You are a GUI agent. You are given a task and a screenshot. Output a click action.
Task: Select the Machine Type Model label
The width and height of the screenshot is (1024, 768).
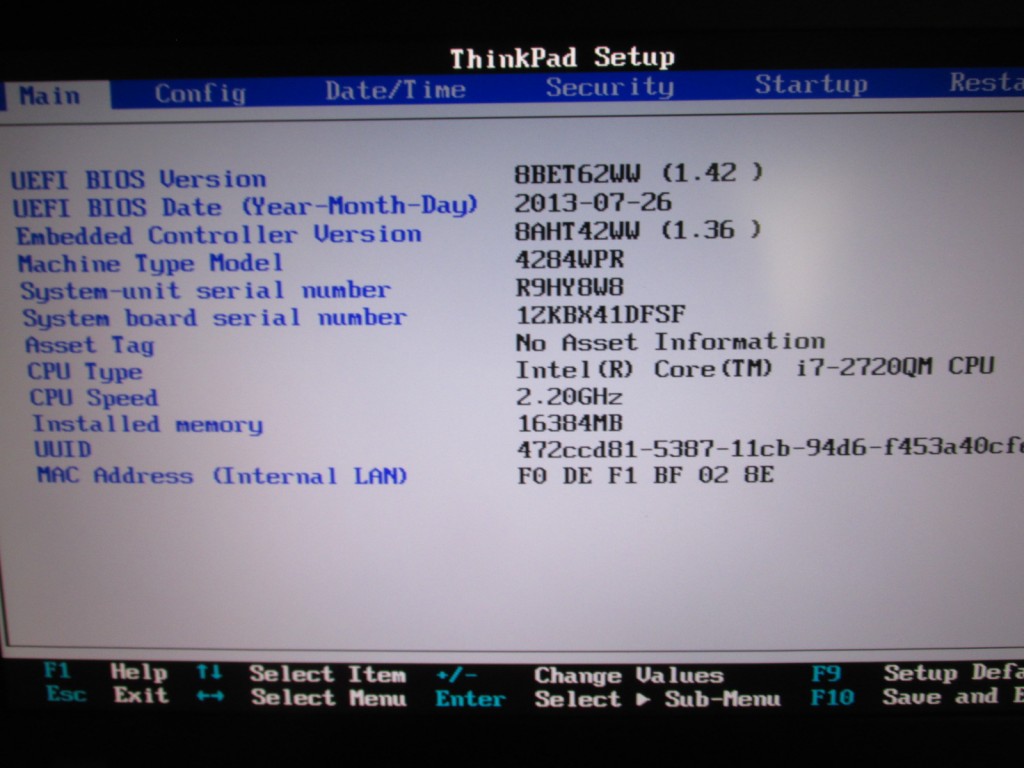150,263
